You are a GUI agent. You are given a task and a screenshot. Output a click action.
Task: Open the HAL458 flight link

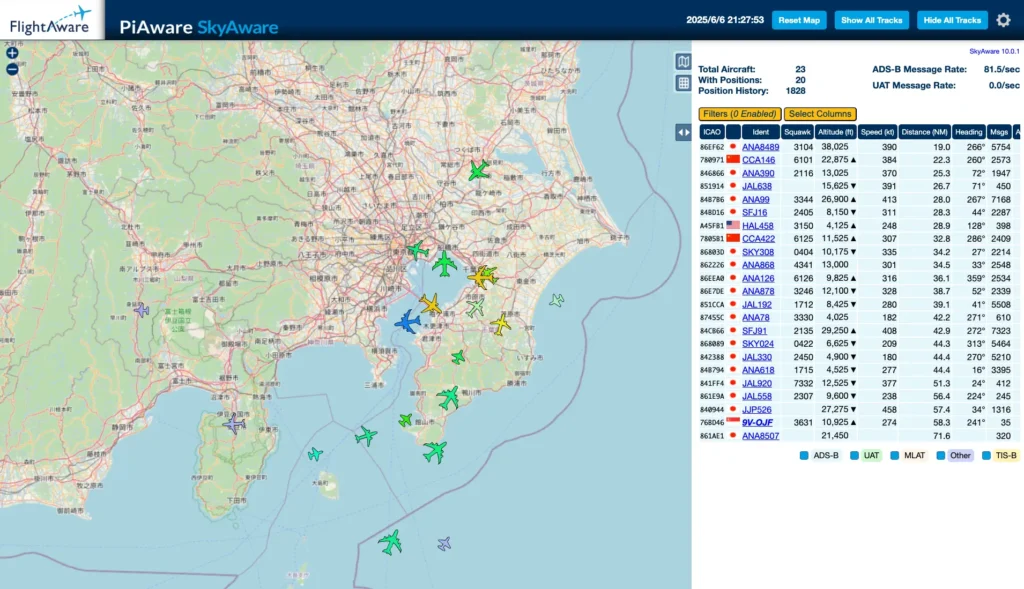pos(758,226)
